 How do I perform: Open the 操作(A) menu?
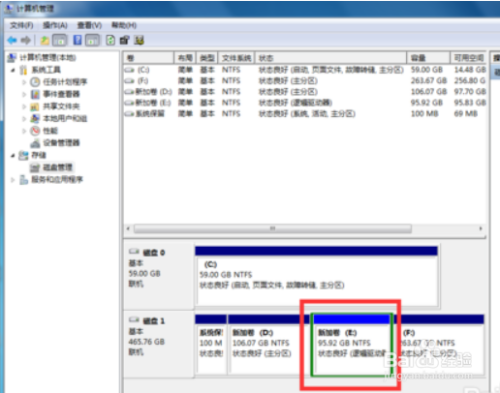coord(55,25)
